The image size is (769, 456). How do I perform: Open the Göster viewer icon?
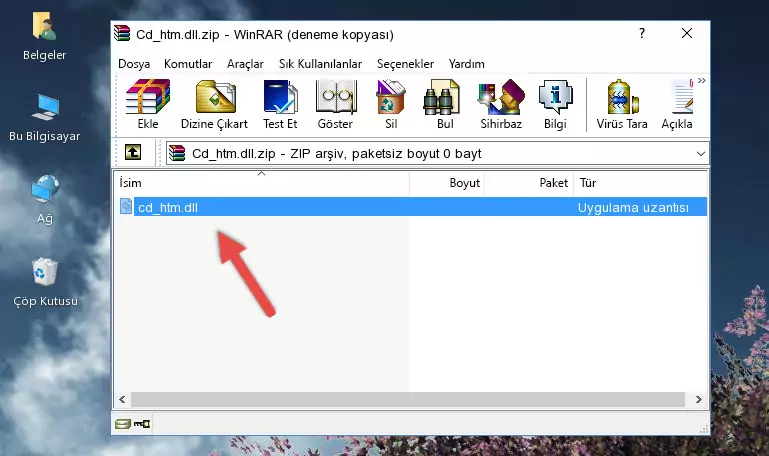point(335,104)
